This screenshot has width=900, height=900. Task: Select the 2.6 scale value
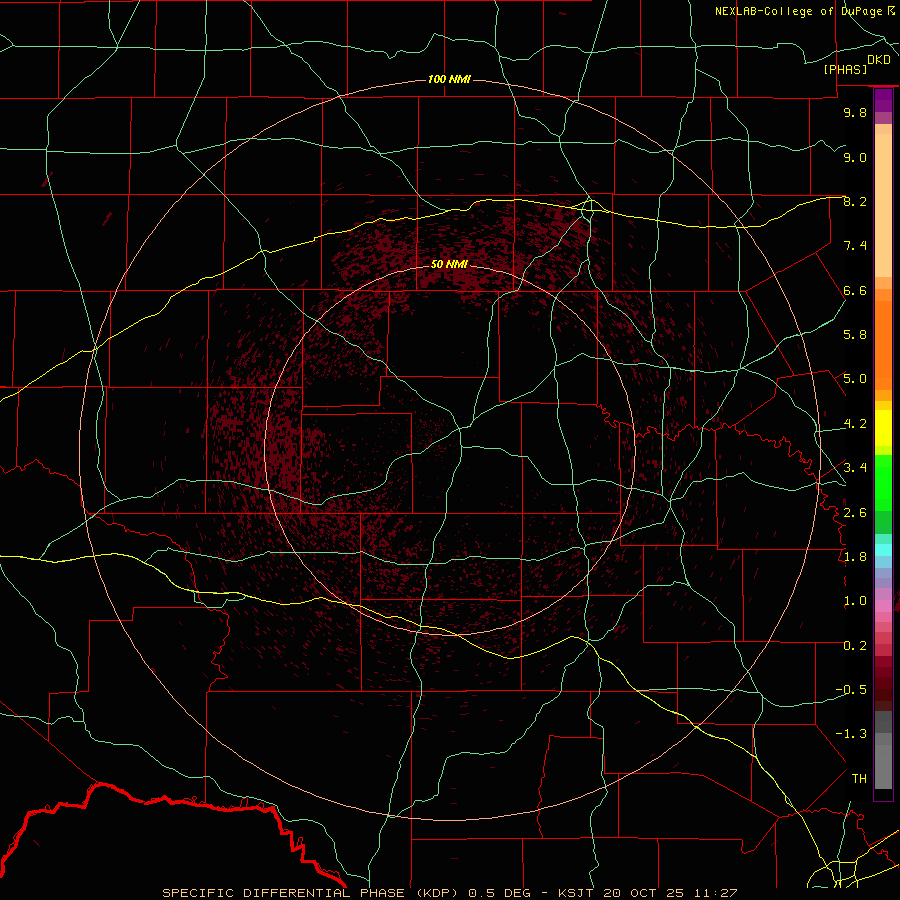(x=855, y=513)
